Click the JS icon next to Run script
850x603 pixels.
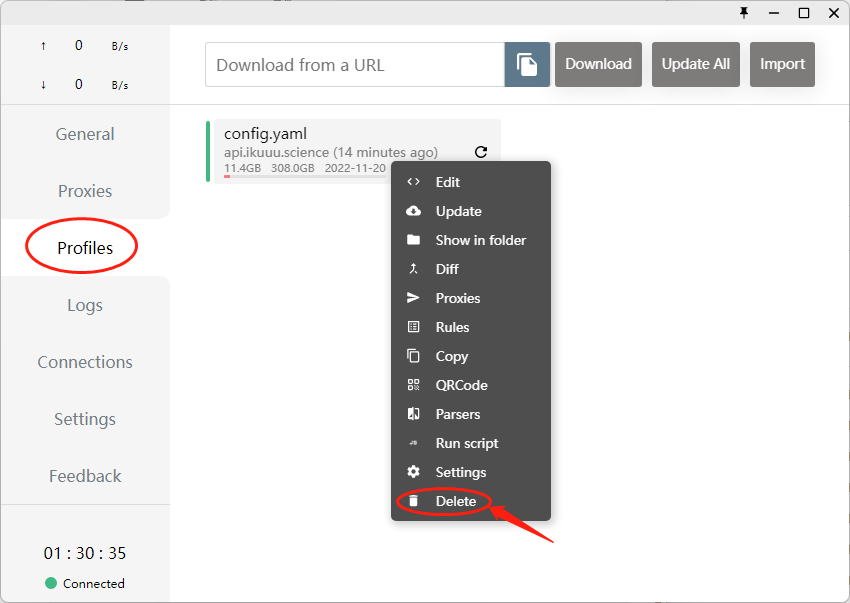[414, 443]
